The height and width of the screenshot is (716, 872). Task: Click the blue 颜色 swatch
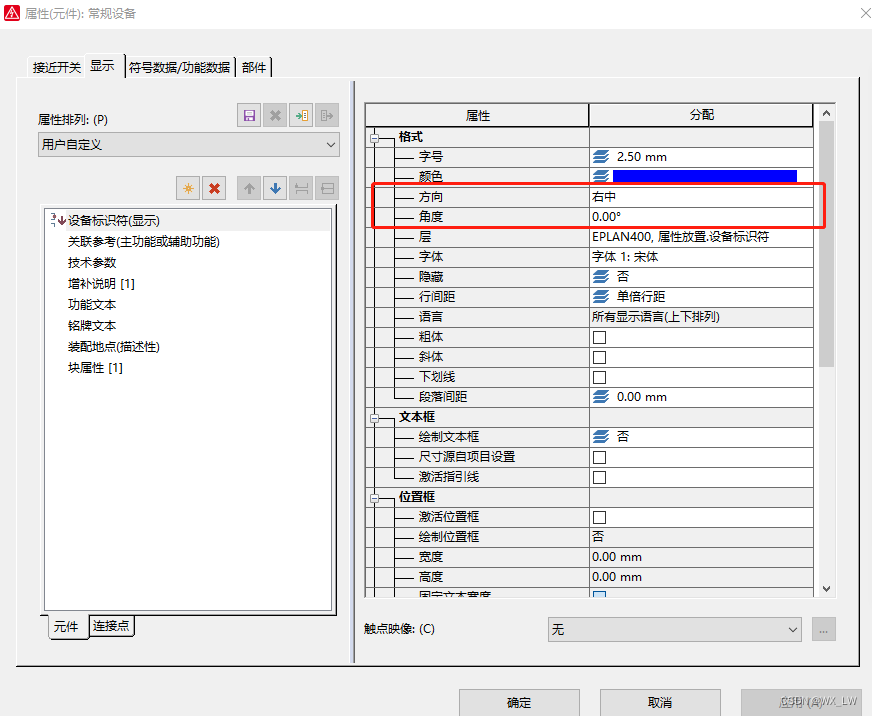705,176
